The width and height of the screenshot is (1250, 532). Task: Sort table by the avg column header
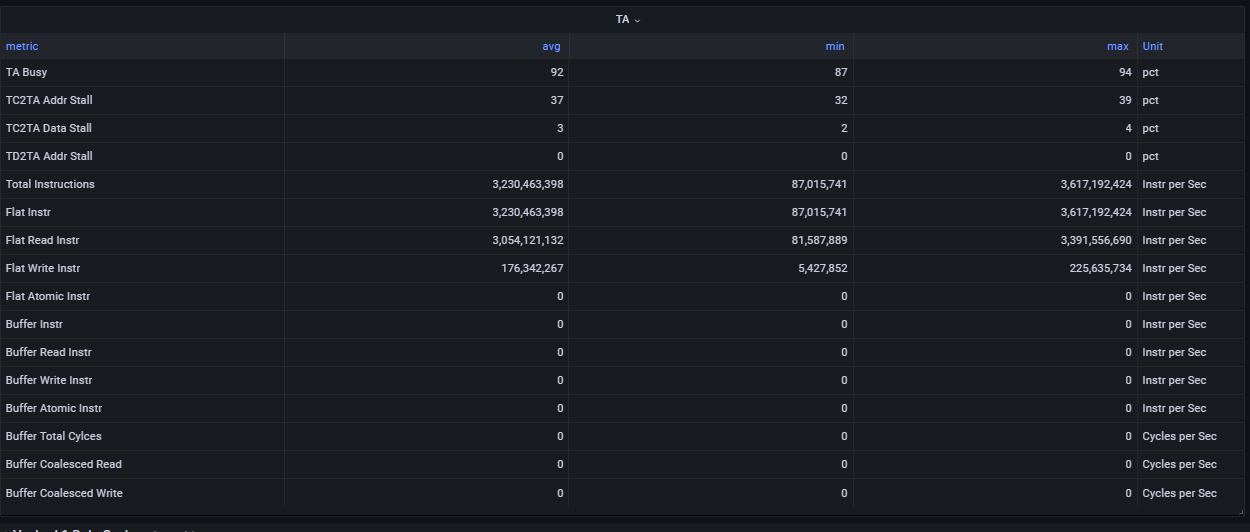tap(552, 46)
